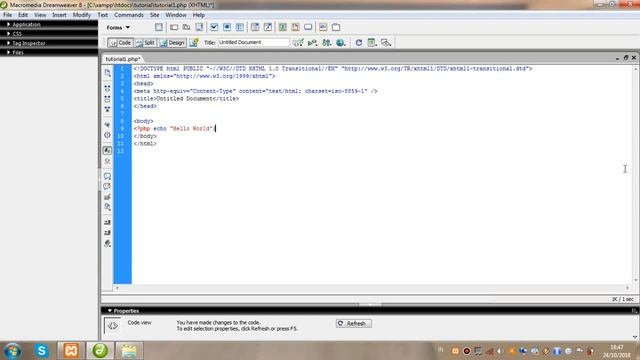The width and height of the screenshot is (640, 360).
Task: Click the Expand All code icon
Action: (107, 109)
